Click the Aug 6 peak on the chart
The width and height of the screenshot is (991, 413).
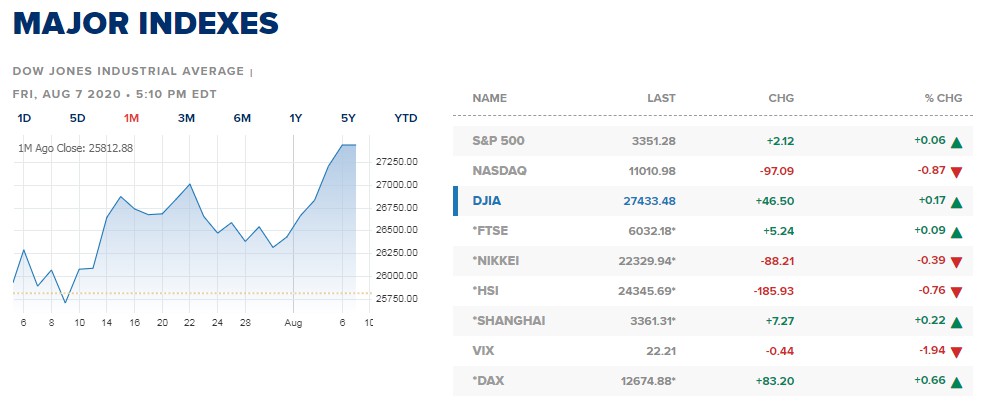(343, 145)
